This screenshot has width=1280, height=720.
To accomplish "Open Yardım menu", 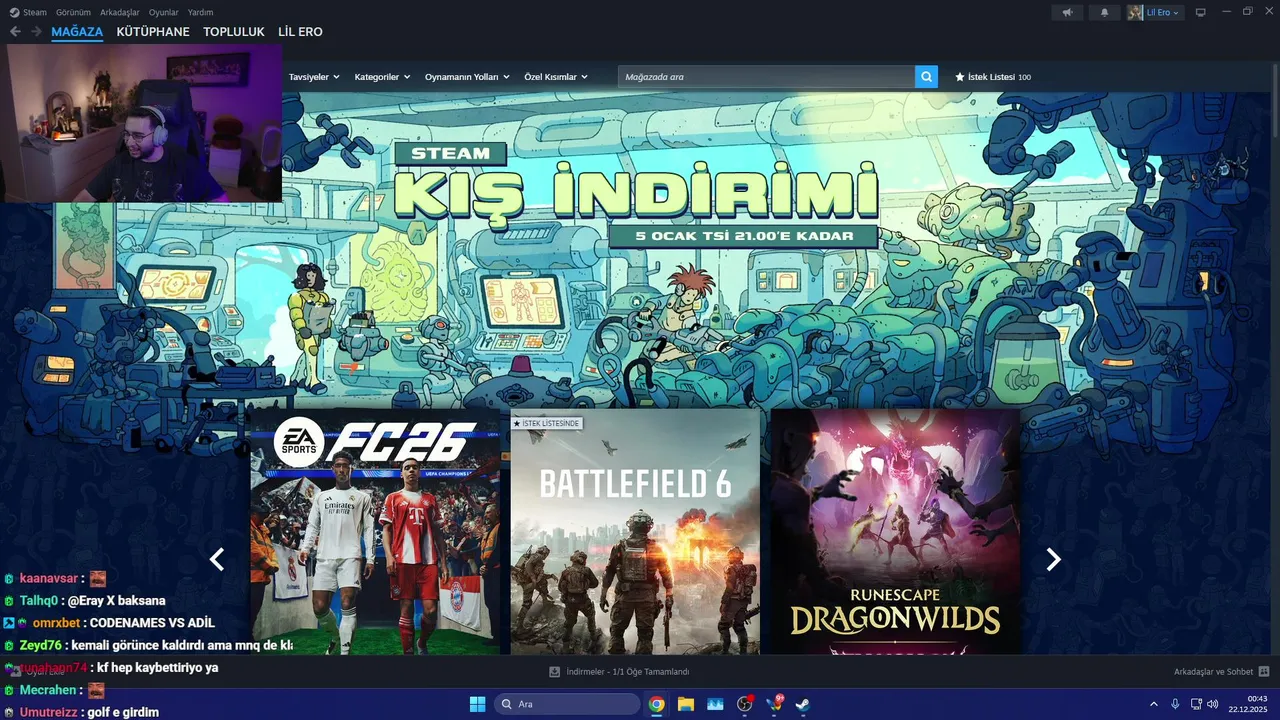I will pos(200,12).
